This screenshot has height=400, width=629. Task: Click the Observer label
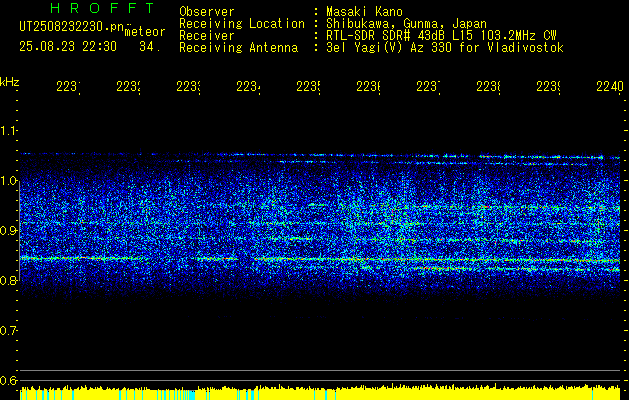207,11
